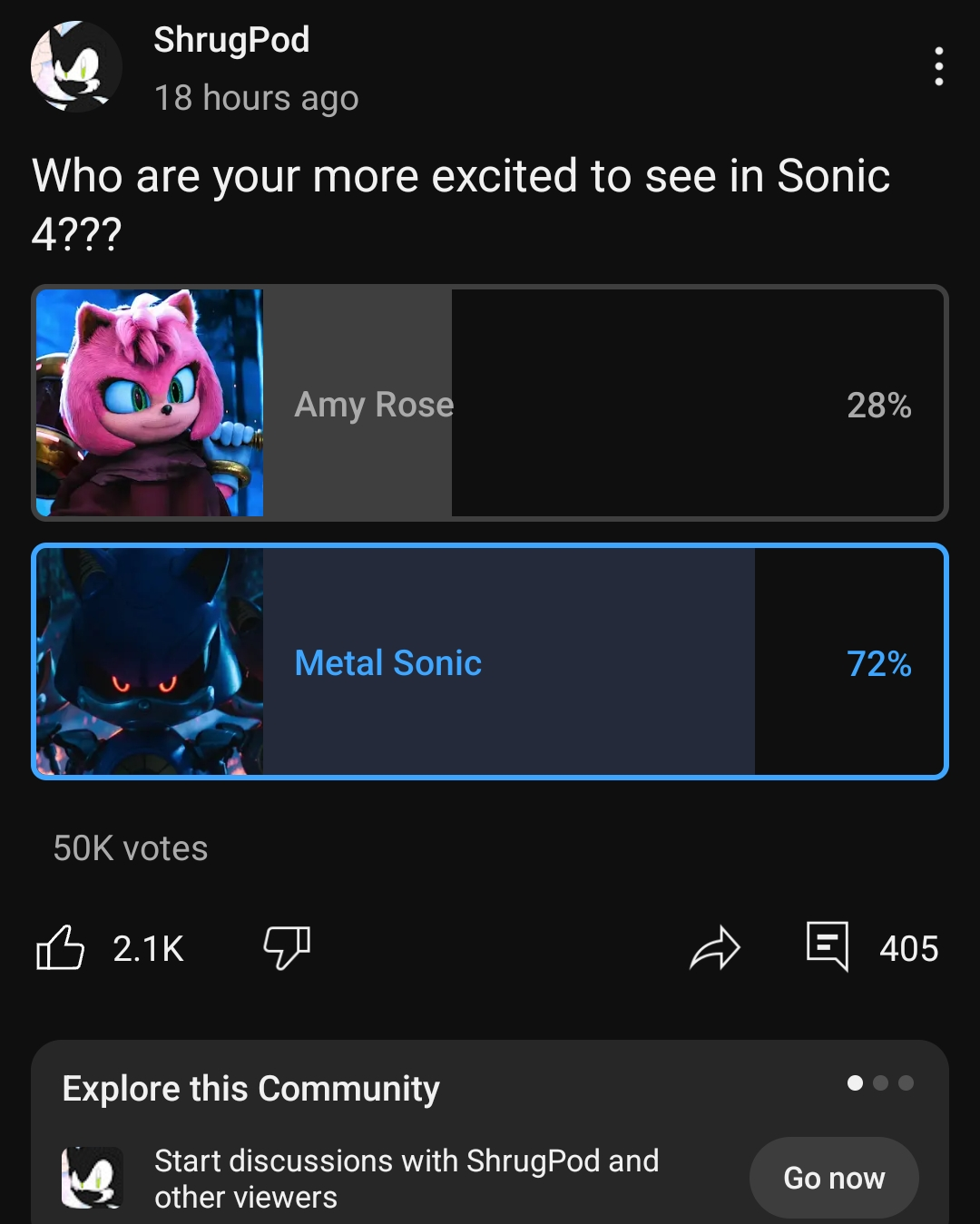Tap the 405 comments count

coord(908,949)
